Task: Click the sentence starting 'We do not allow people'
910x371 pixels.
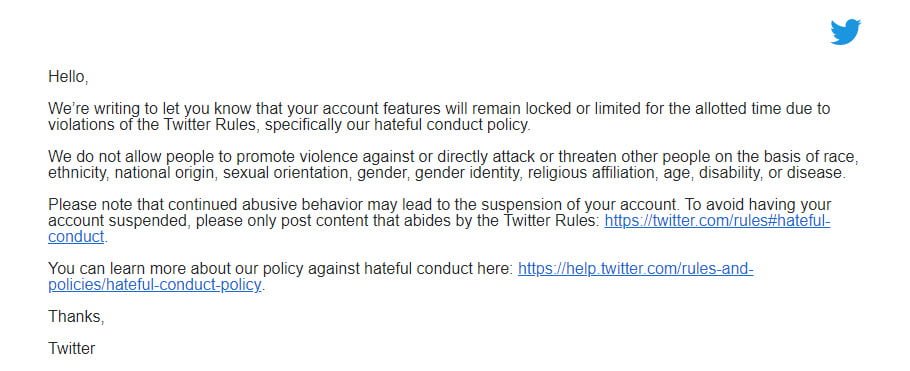Action: [x=453, y=164]
